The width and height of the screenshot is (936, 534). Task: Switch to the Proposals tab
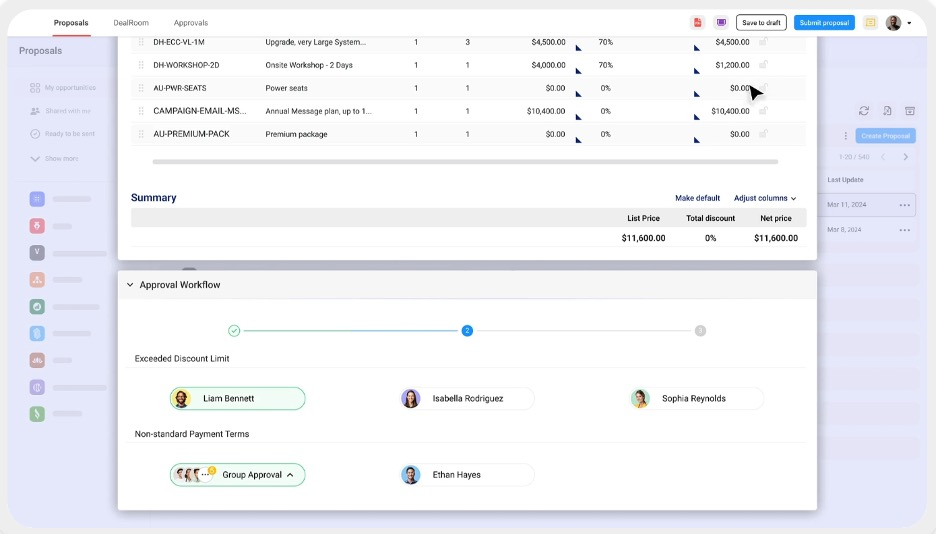tap(71, 23)
